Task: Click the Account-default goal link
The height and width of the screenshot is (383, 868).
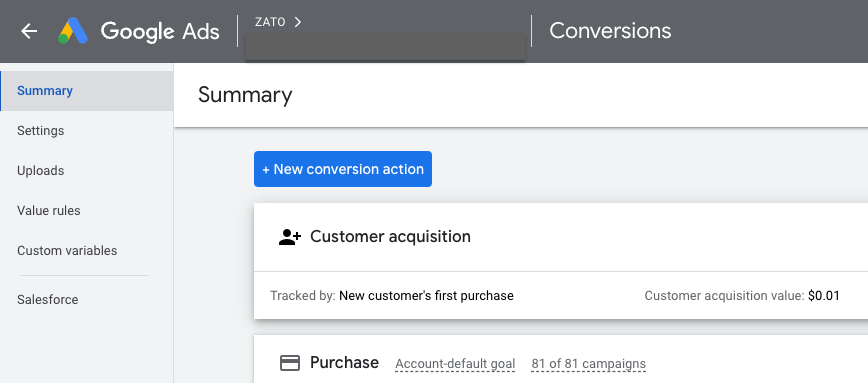Action: click(455, 364)
